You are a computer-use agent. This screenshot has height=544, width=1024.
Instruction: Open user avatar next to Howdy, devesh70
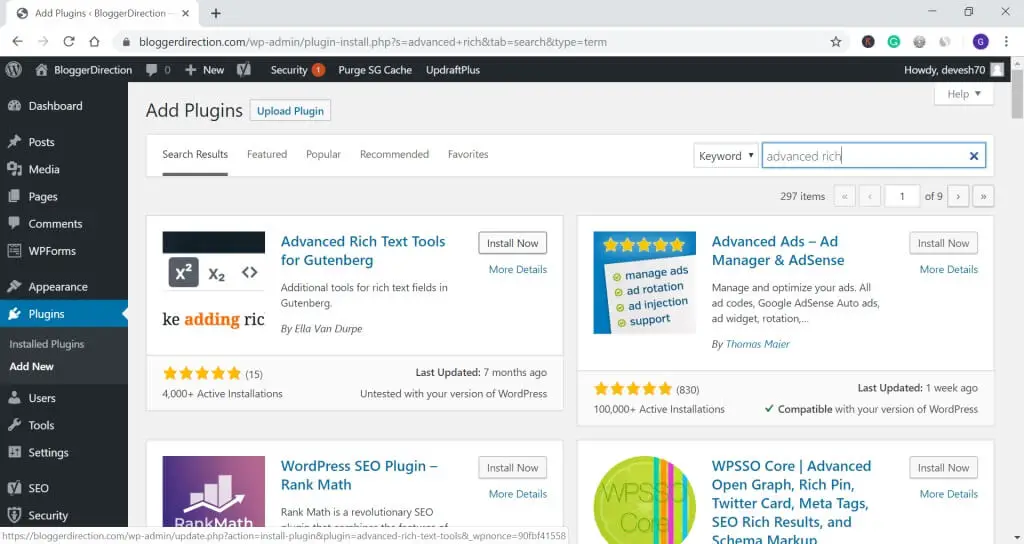[x=997, y=70]
